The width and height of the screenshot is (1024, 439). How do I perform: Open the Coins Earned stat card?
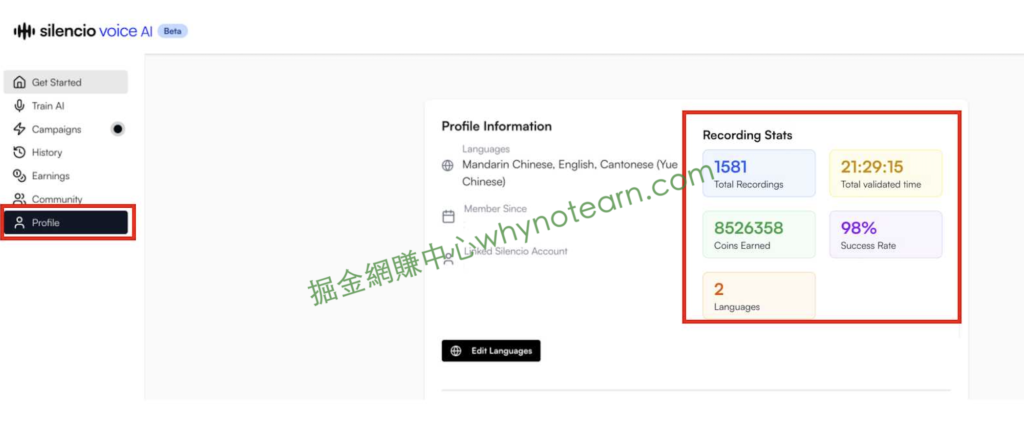pos(759,234)
